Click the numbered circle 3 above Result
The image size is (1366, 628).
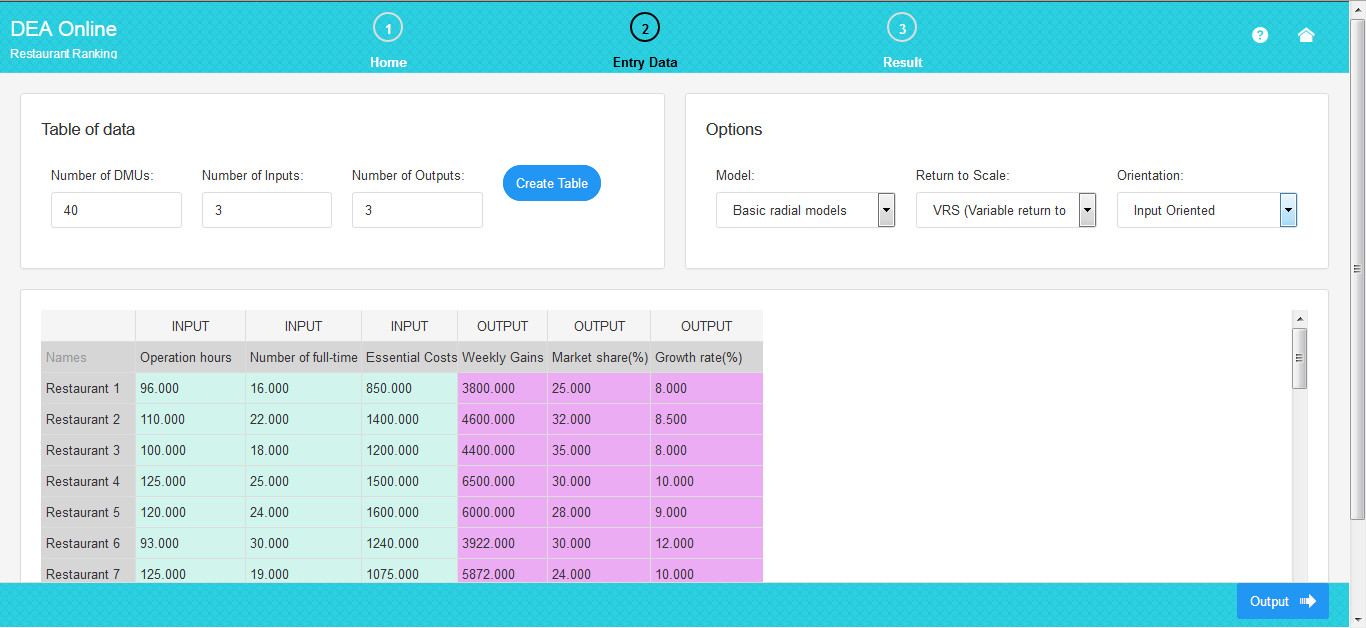tap(902, 27)
